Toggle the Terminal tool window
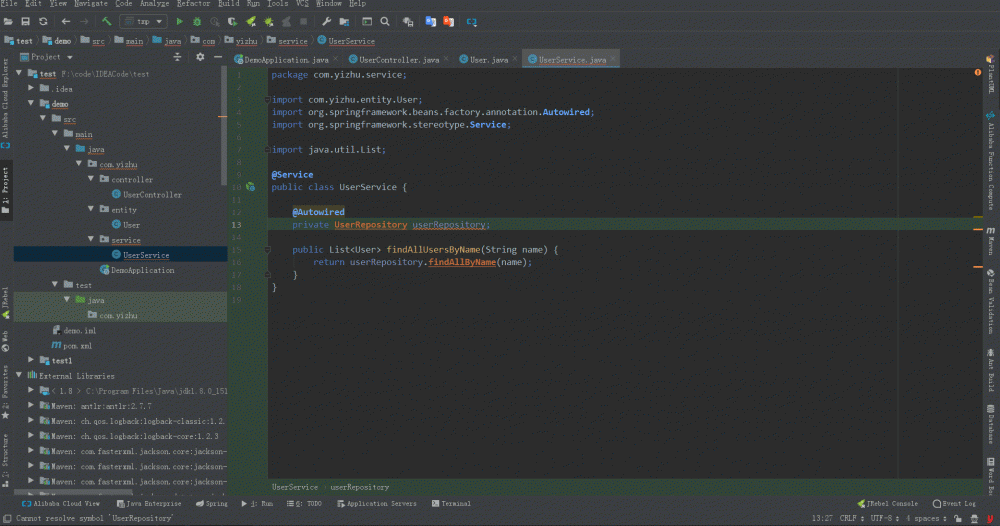1000x526 pixels. tap(451, 504)
